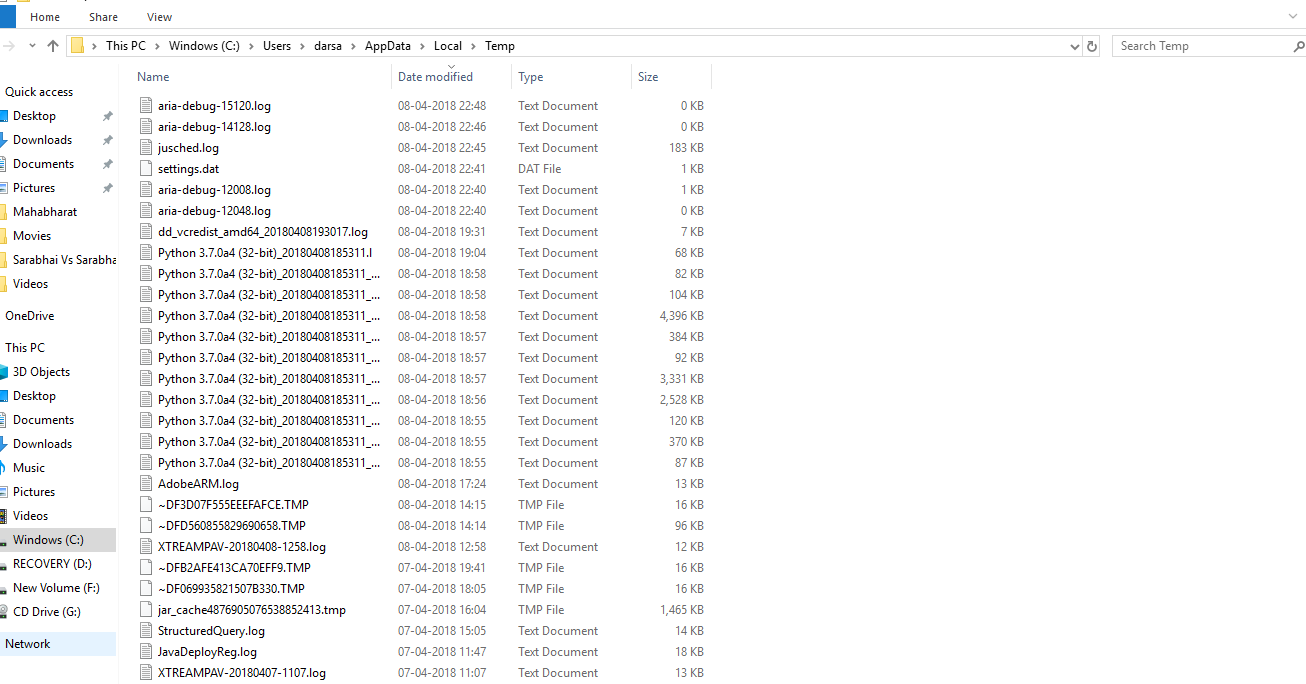Click icon of jar_cache4876905076538852413.tmp
This screenshot has height=684, width=1306.
click(x=146, y=610)
